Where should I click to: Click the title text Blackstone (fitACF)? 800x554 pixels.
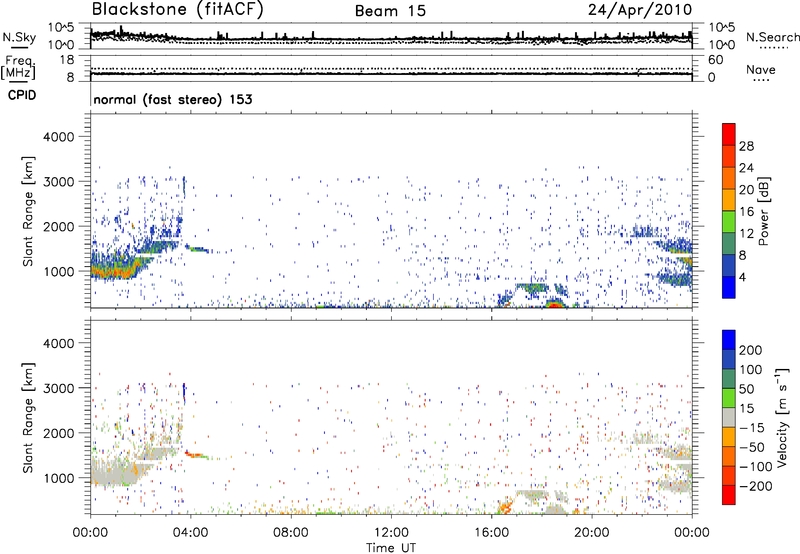(x=177, y=9)
